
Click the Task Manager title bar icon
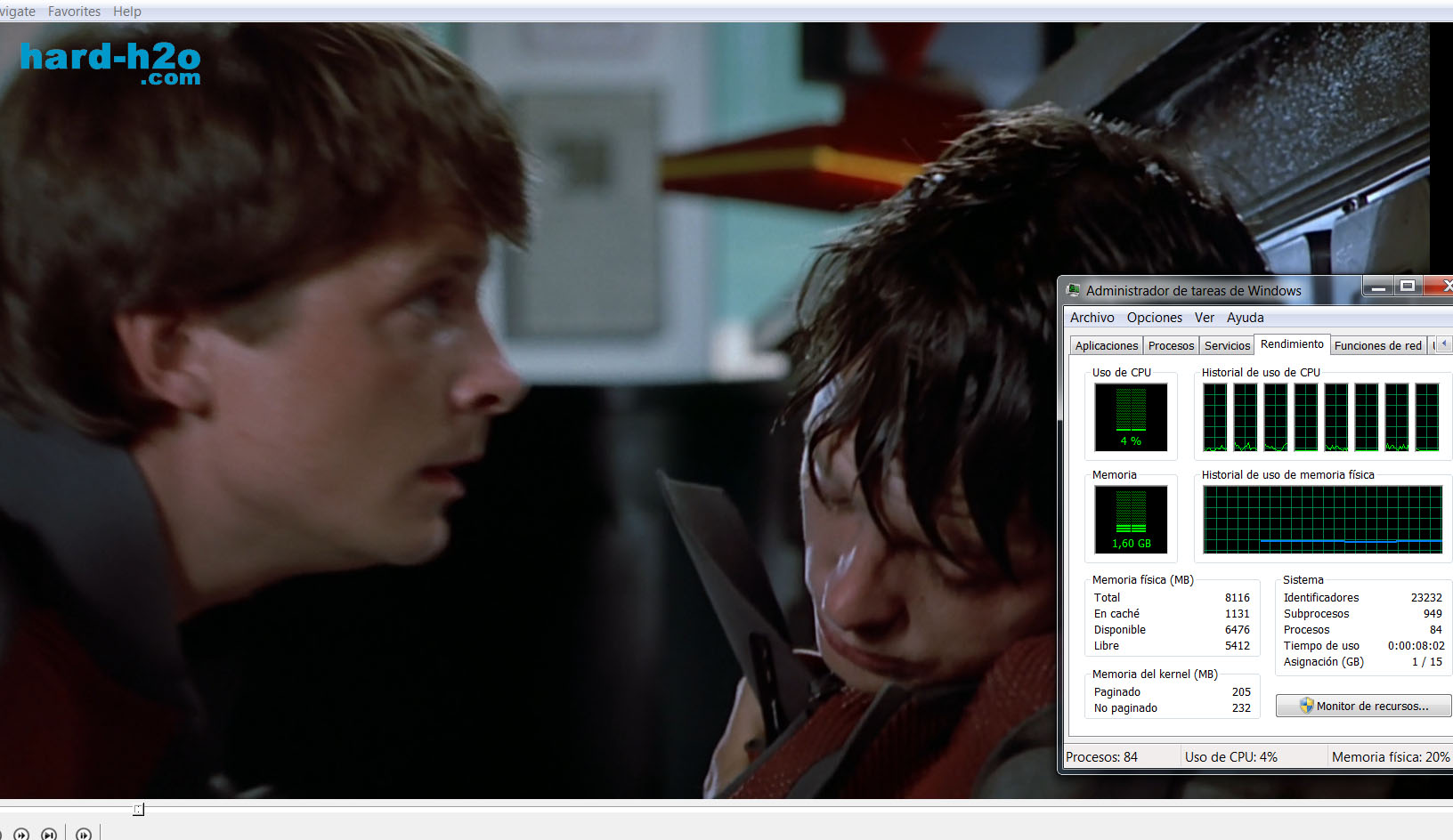[x=1074, y=291]
